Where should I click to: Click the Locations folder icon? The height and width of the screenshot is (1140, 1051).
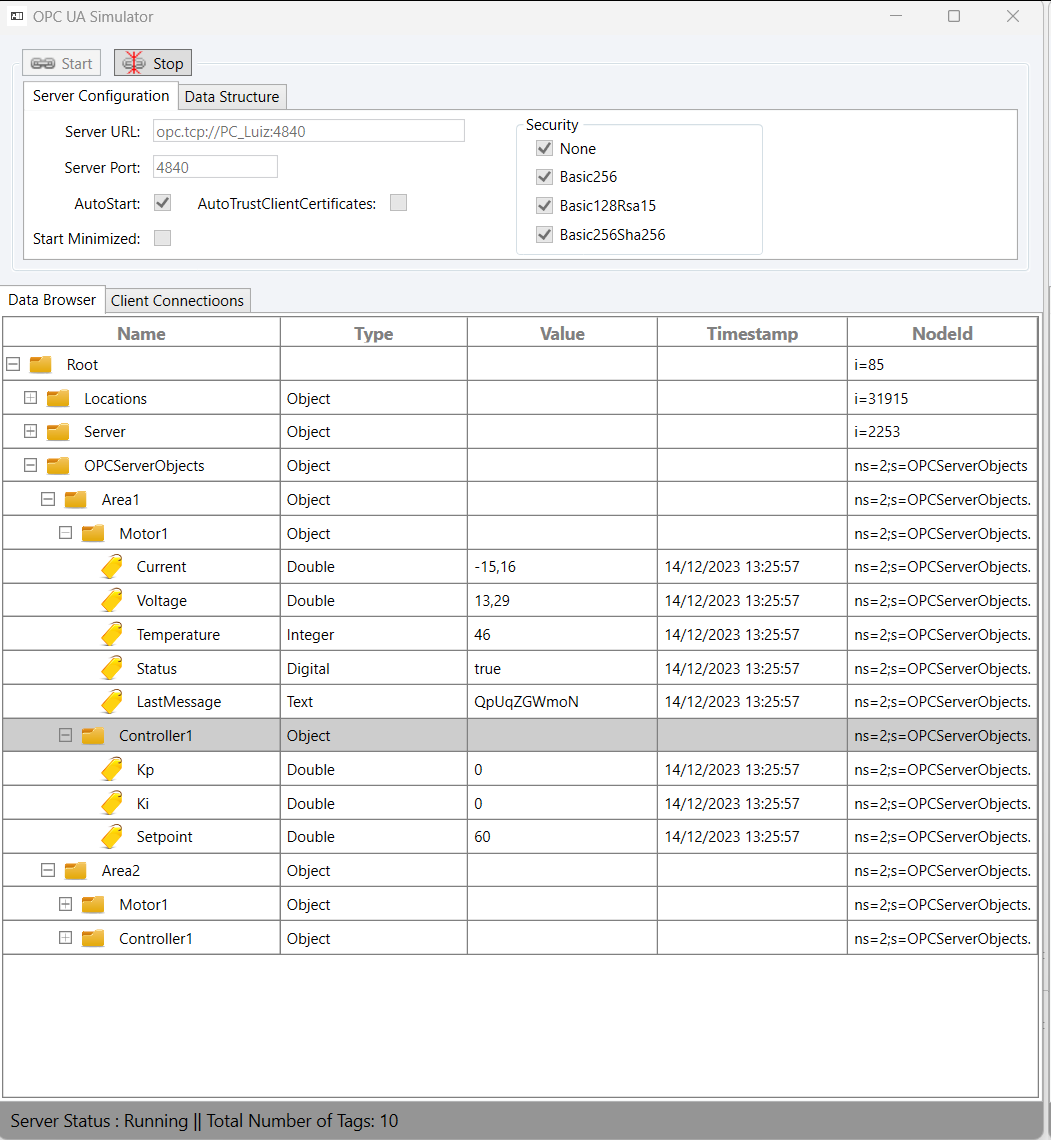pos(58,399)
